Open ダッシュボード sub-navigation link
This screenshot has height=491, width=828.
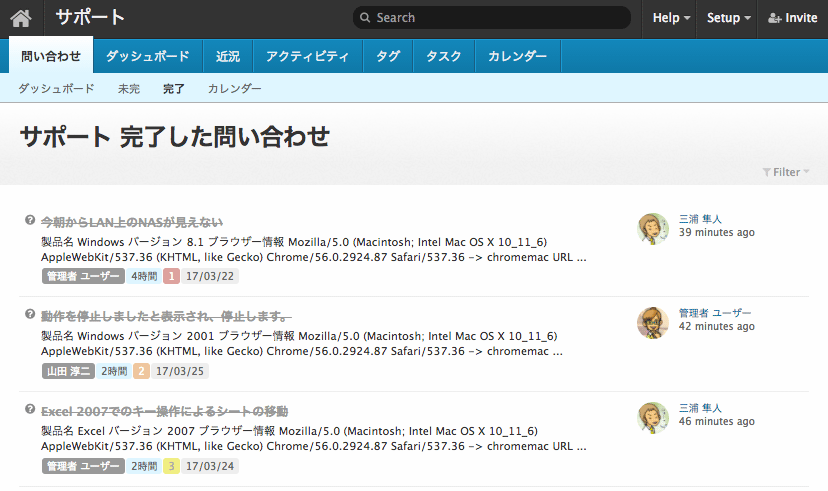(57, 88)
